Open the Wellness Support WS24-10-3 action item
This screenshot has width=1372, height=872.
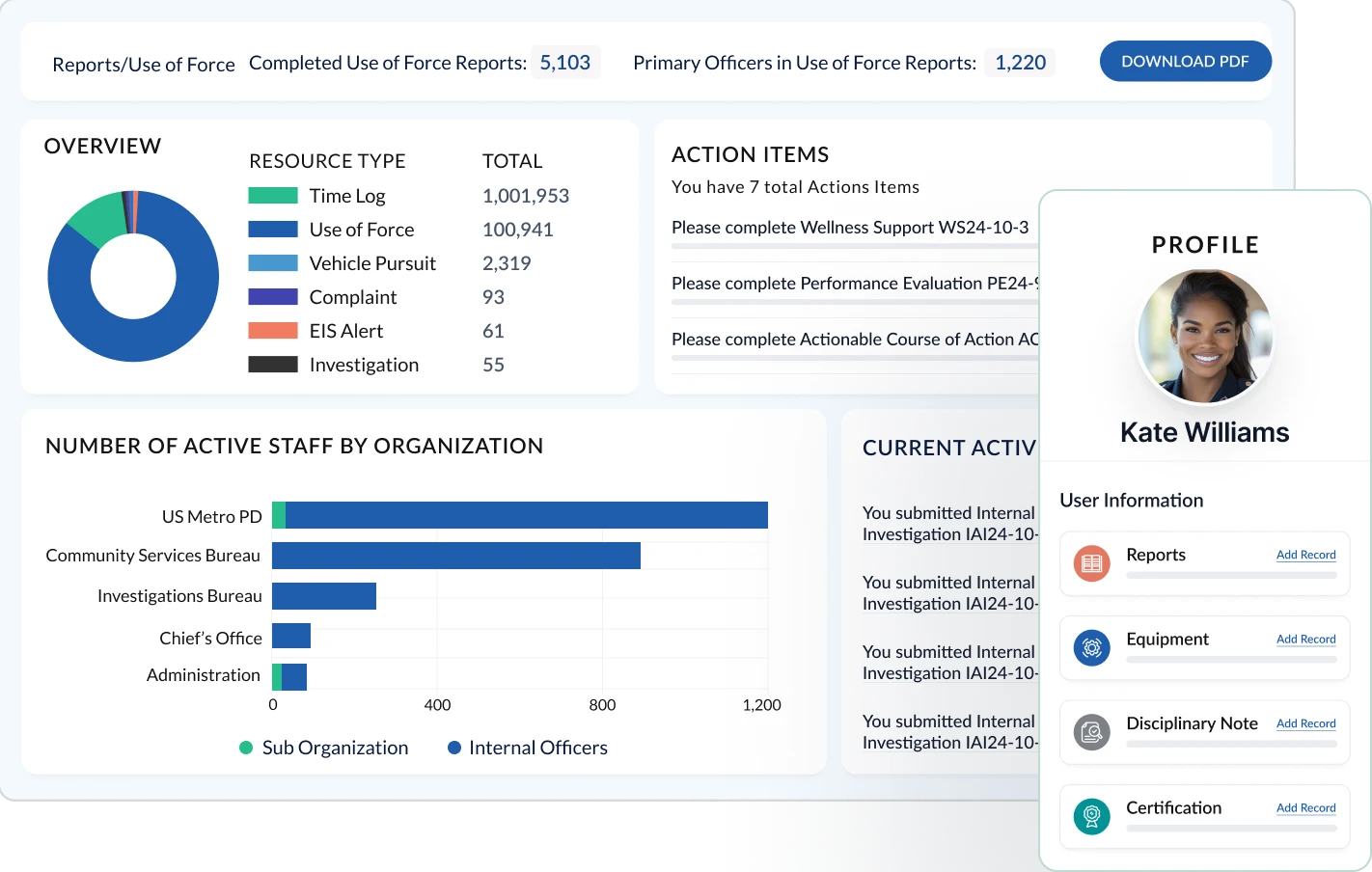click(849, 228)
